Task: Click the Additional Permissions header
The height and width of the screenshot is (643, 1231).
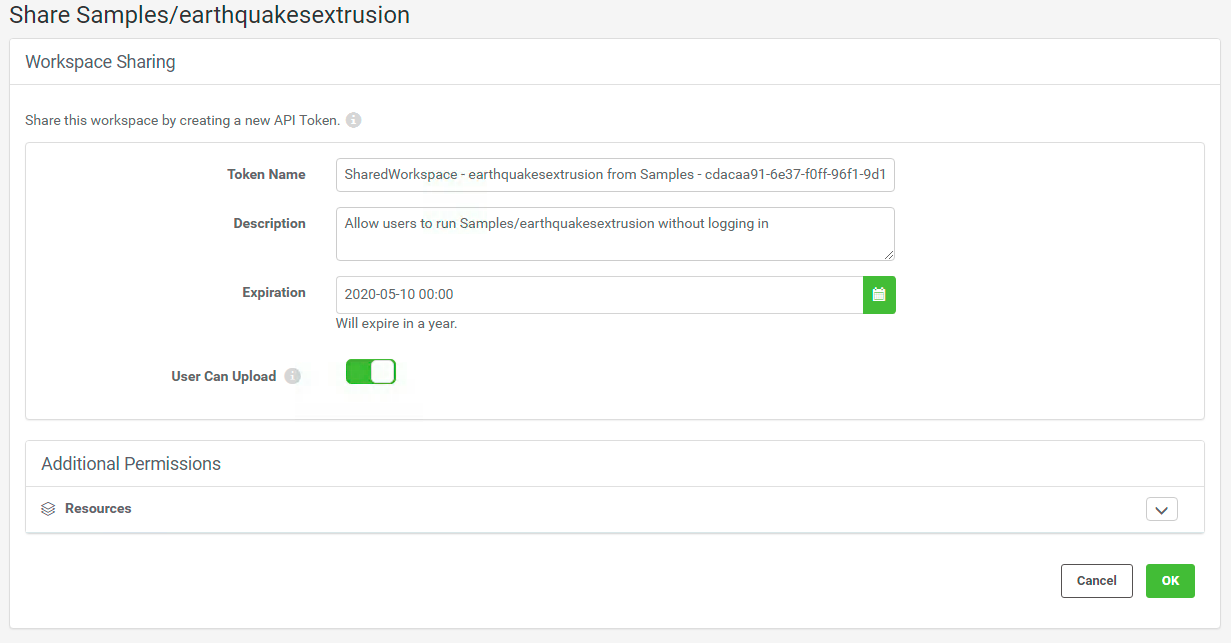Action: [131, 464]
